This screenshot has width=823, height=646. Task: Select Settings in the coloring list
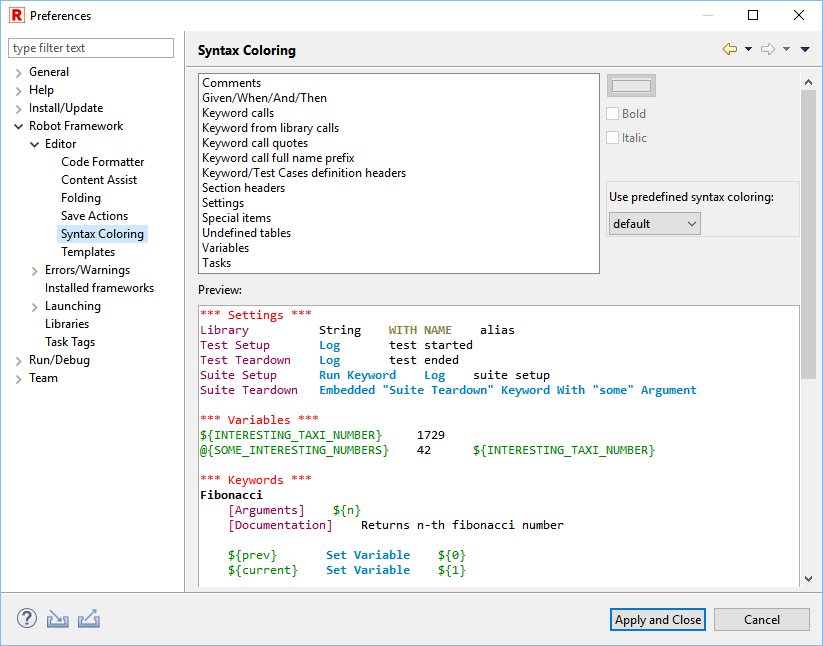coord(223,203)
